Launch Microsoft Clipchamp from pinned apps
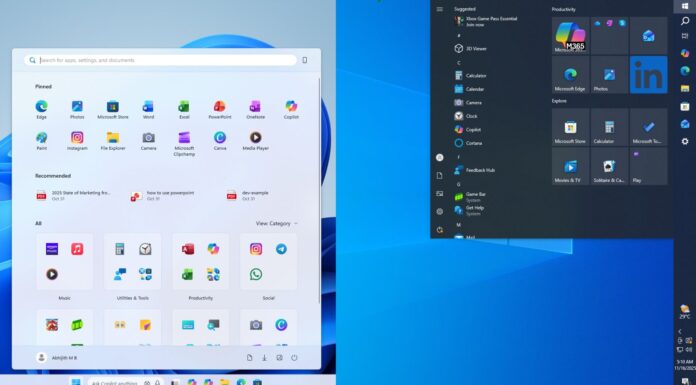 [x=184, y=143]
